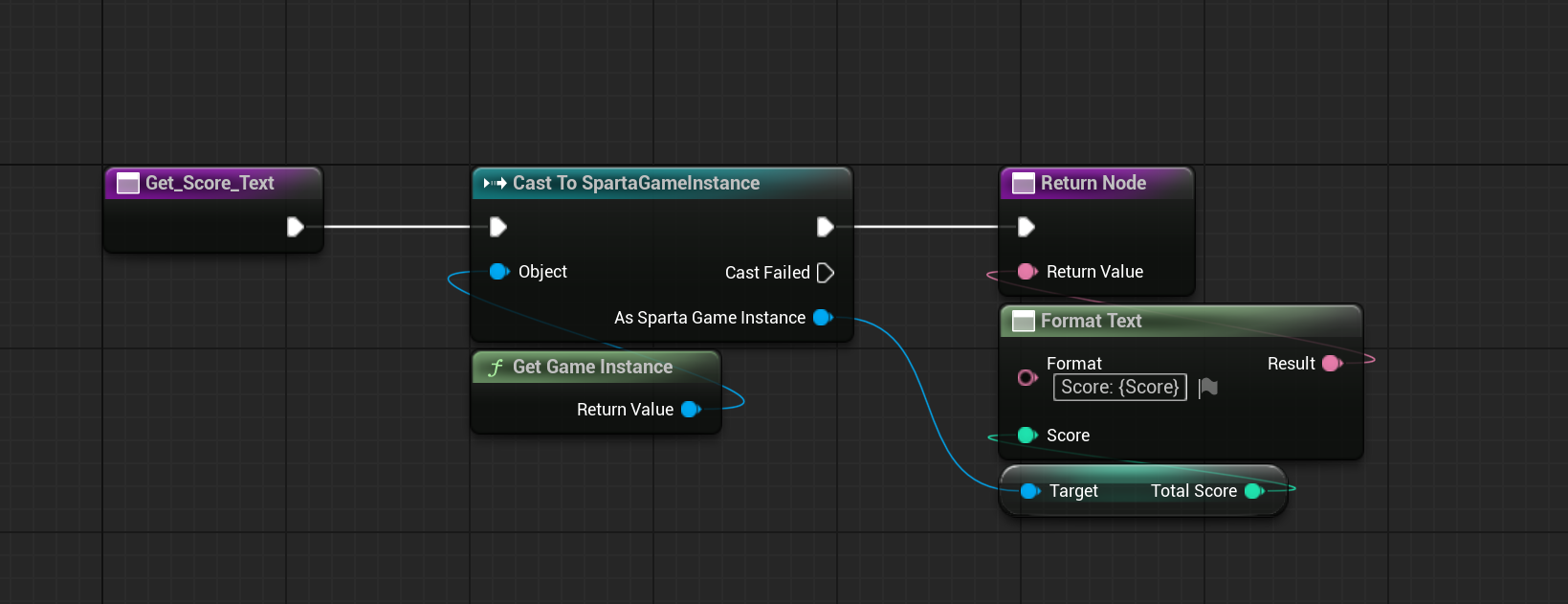Click the Format Text Result output pin
This screenshot has height=604, width=1568.
click(x=1332, y=364)
